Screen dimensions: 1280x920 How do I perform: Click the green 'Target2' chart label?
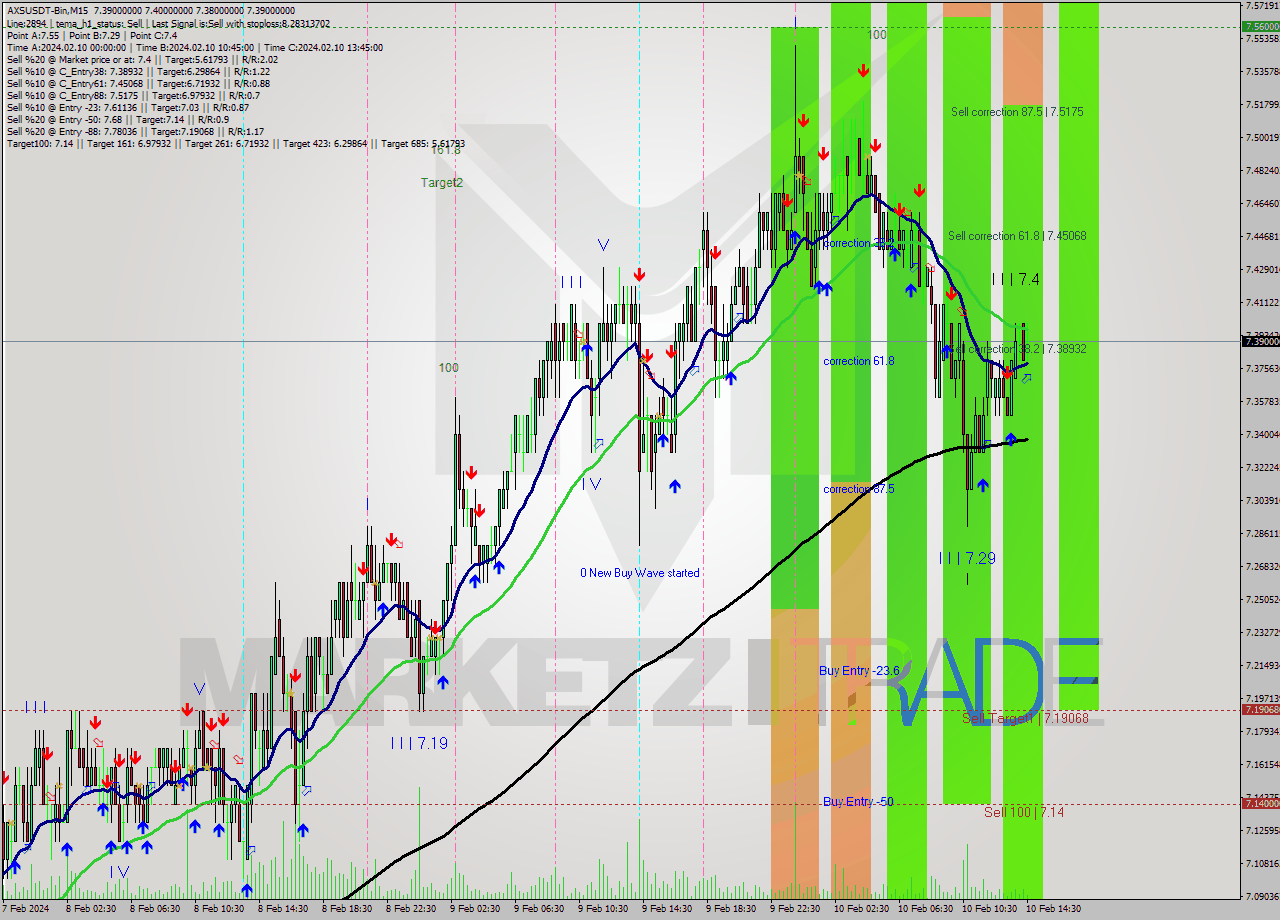(x=441, y=183)
